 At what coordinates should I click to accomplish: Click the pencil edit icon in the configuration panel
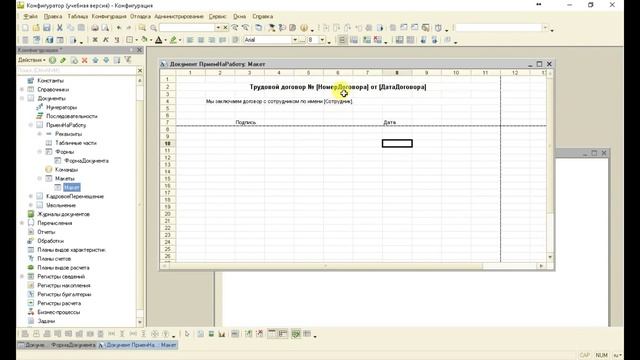coord(63,60)
